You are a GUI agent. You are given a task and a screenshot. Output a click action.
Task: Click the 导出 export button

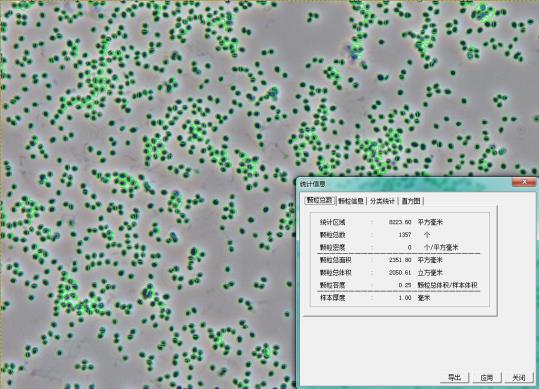coord(454,377)
